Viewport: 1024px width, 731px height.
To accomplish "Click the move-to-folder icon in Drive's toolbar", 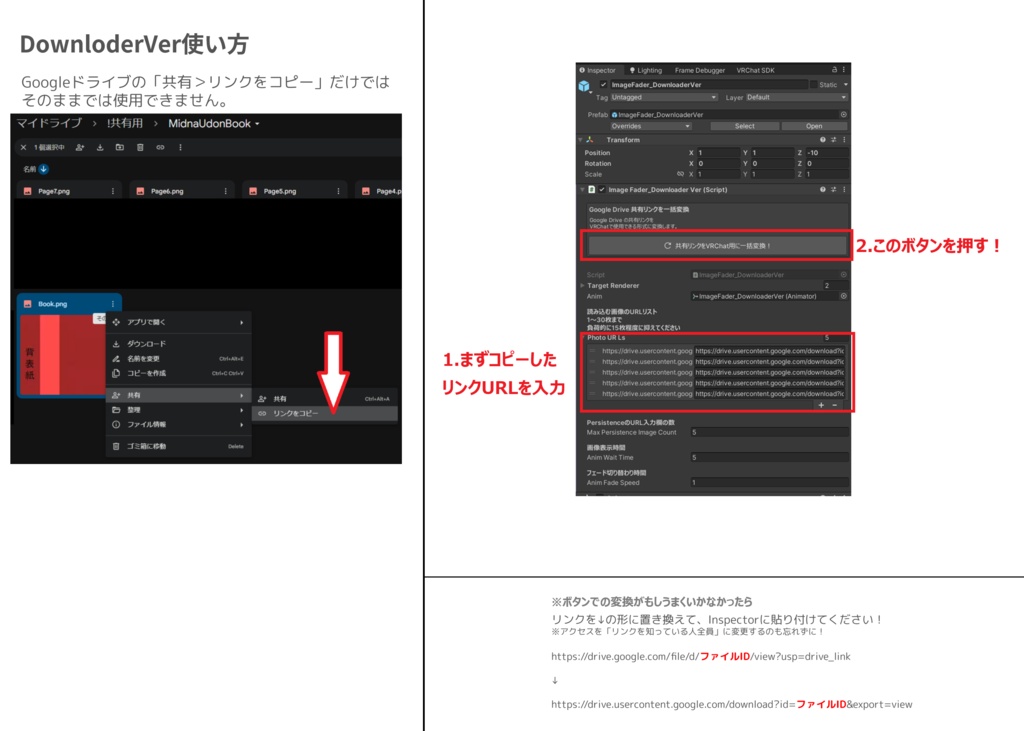I will pyautogui.click(x=120, y=148).
